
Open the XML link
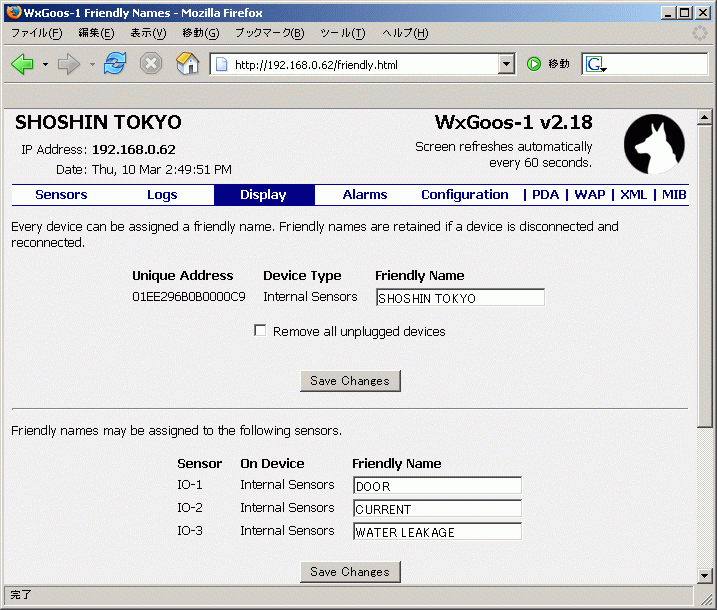(633, 195)
